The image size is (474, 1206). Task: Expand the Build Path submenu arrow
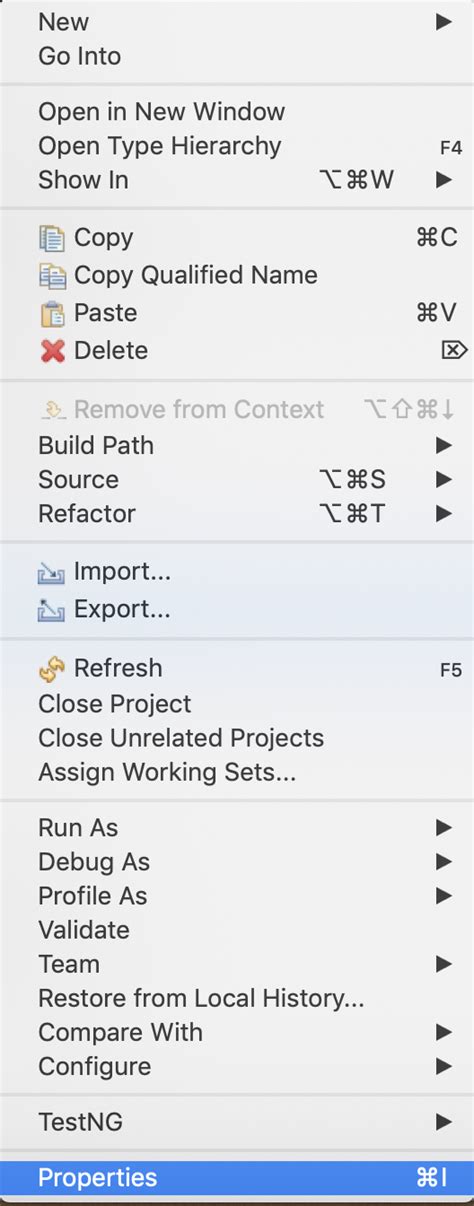444,445
